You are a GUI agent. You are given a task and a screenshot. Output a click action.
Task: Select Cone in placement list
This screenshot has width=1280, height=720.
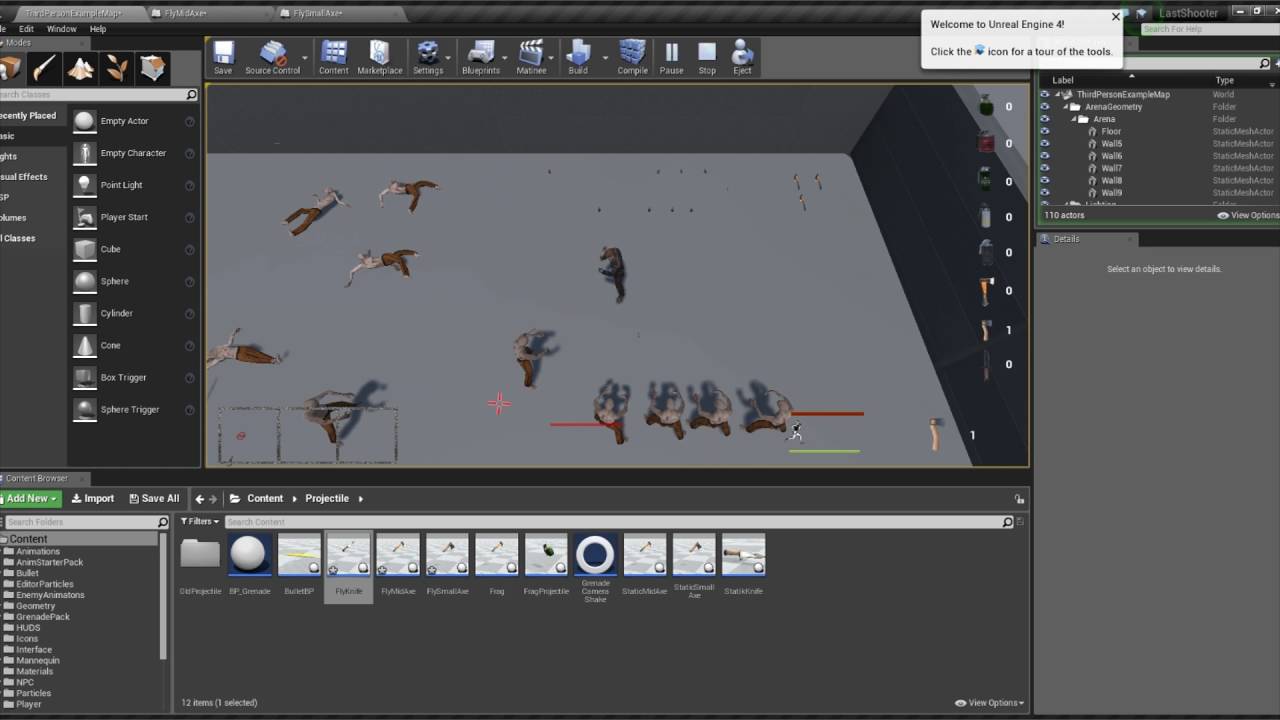coord(135,345)
